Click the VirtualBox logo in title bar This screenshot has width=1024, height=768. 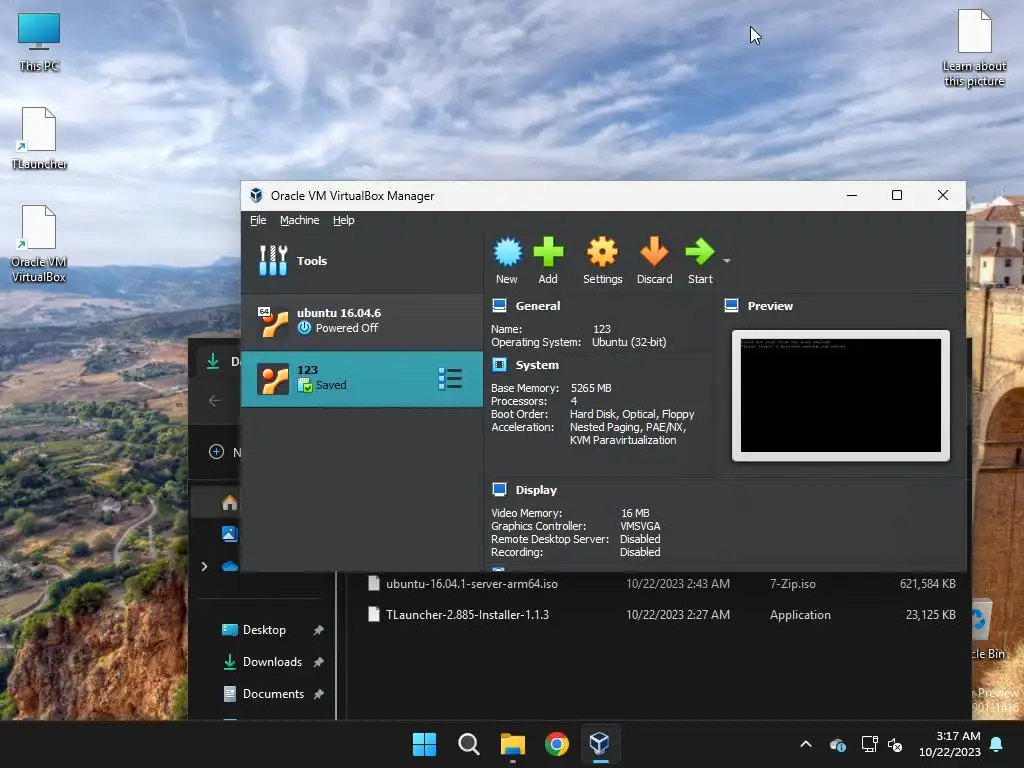256,195
